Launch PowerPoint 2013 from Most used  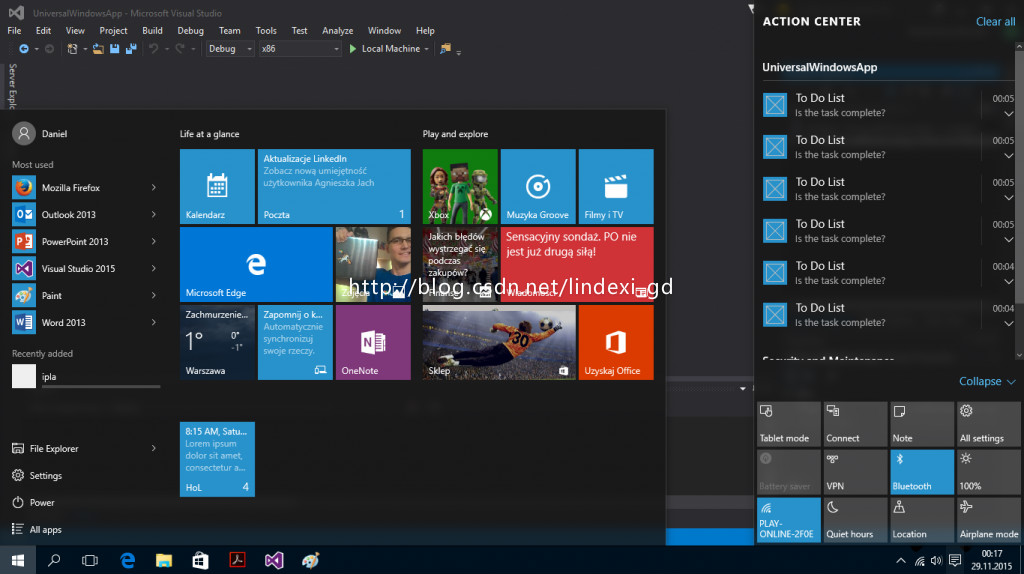tap(85, 242)
